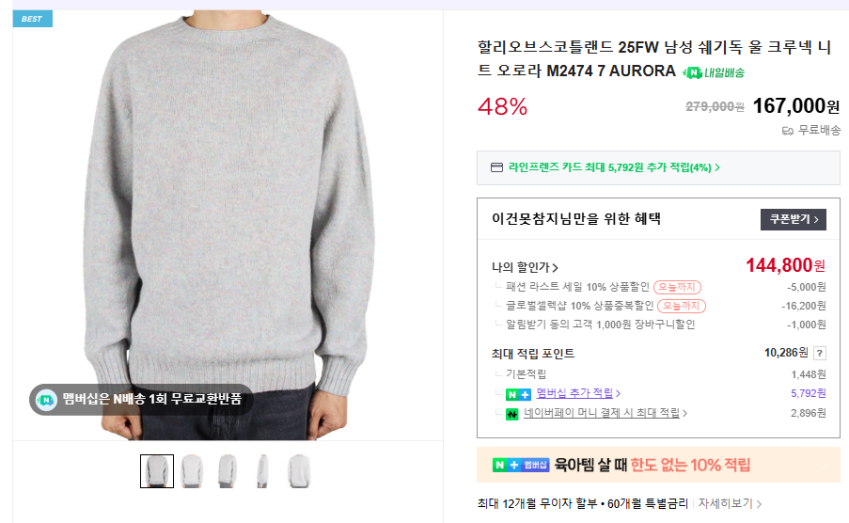This screenshot has width=849, height=523.
Task: Select the fourth side-view thumbnail
Action: [x=263, y=471]
